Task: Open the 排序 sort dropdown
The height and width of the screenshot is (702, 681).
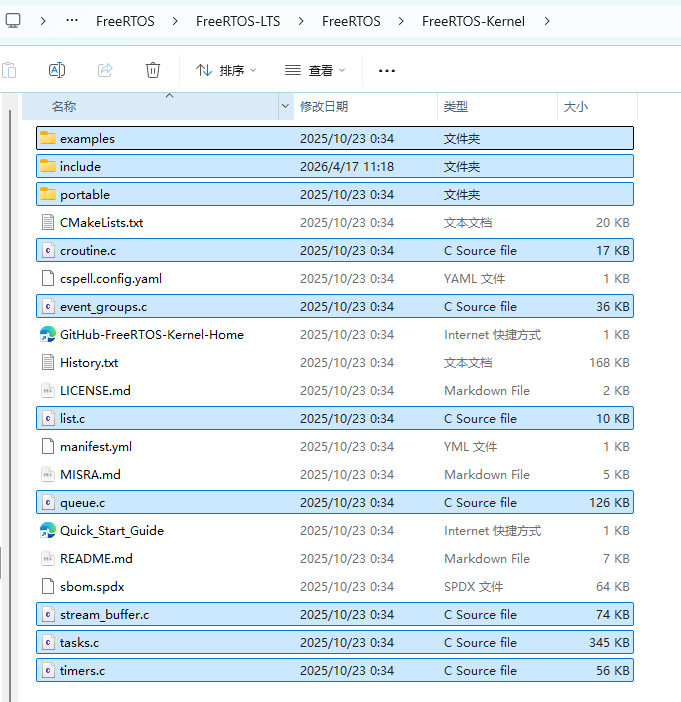Action: coord(226,70)
